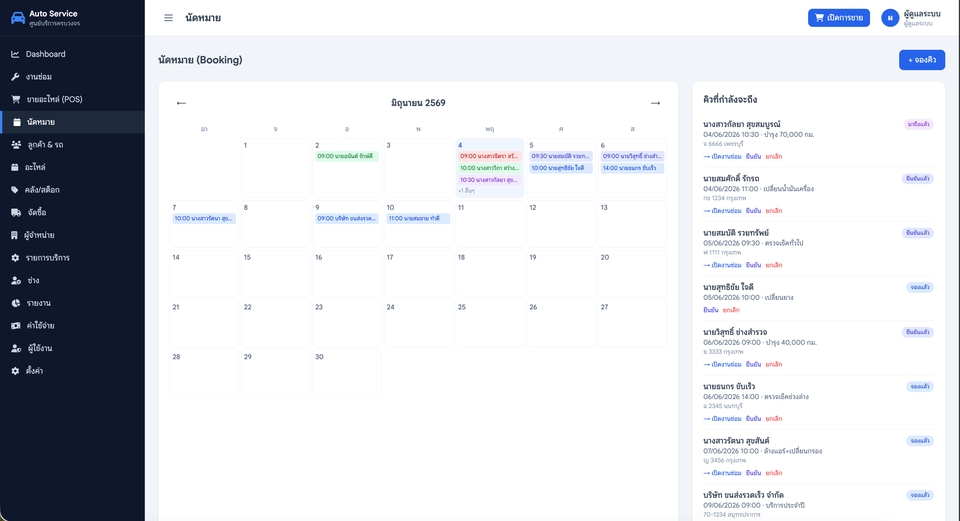
Task: Open the คลัง/สต็อก sidebar page
Action: point(72,190)
